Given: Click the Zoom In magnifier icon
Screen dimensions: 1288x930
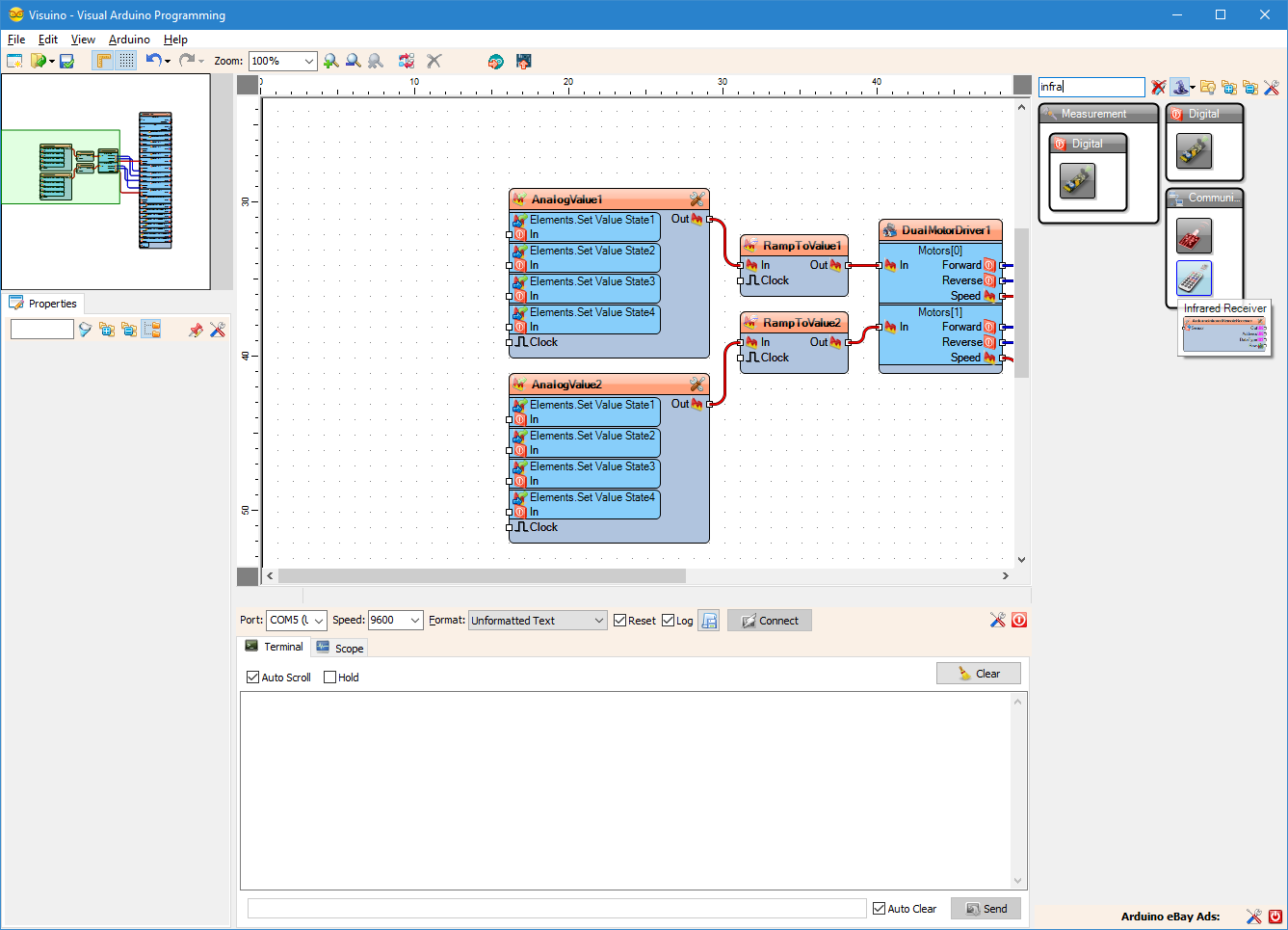Looking at the screenshot, I should [330, 61].
